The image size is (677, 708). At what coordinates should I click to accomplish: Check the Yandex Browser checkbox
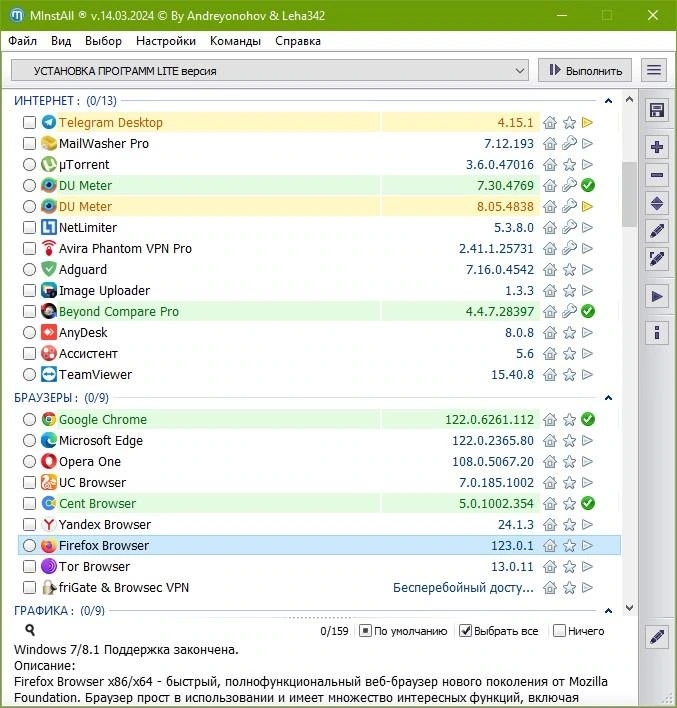[29, 524]
